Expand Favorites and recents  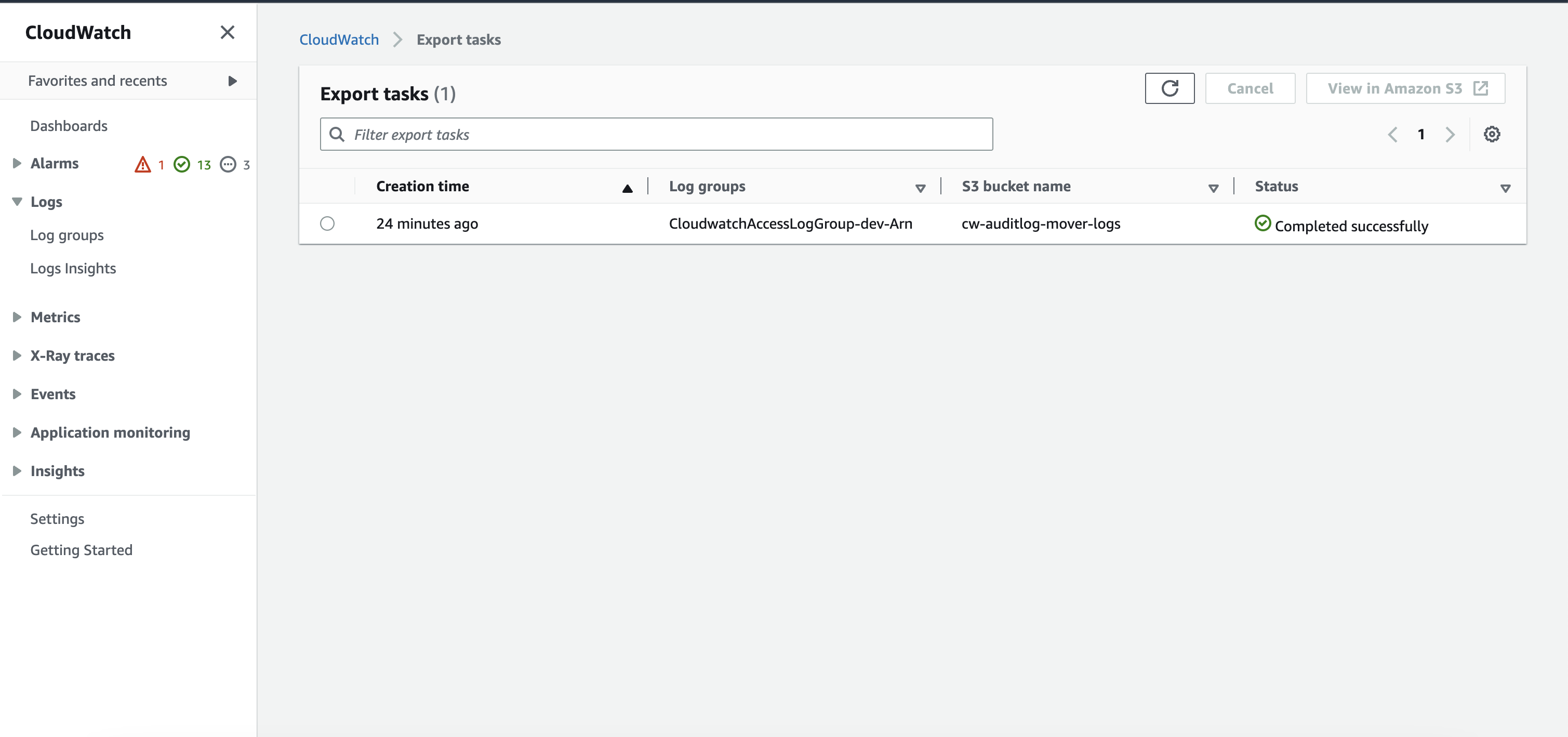pyautogui.click(x=232, y=81)
